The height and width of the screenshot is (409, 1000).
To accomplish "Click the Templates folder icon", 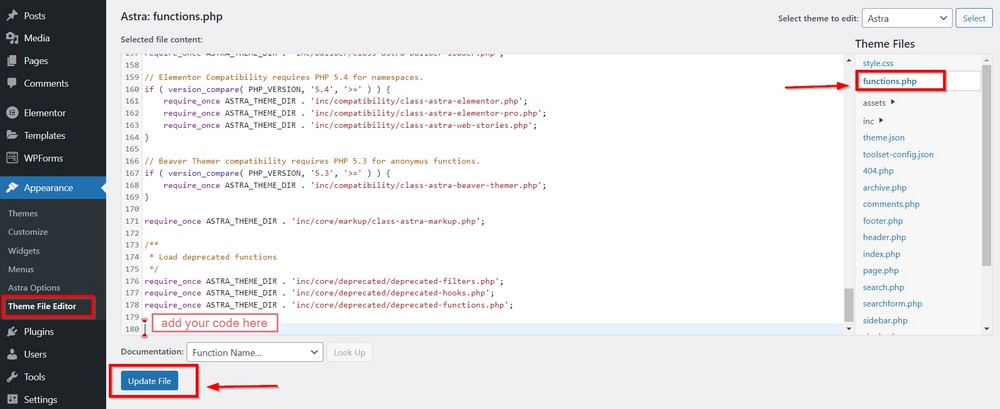I will tap(11, 135).
